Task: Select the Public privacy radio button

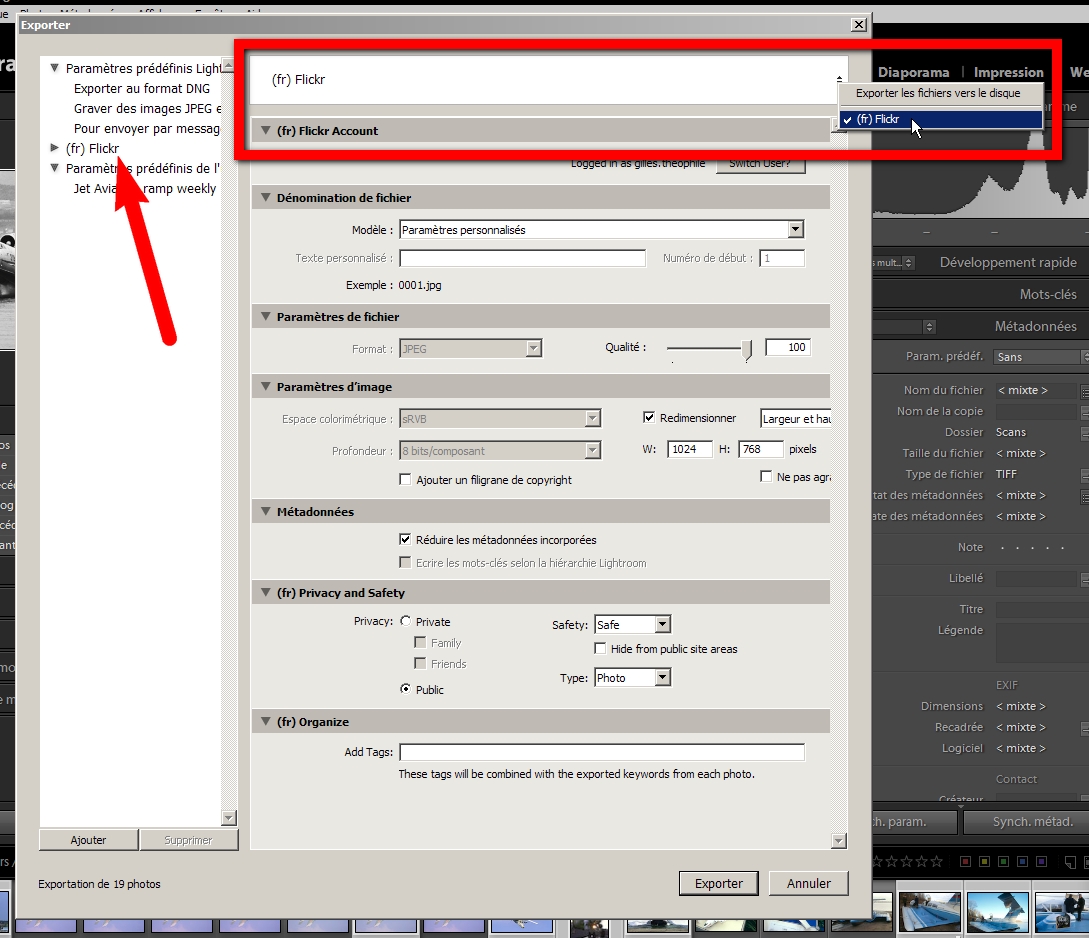Action: coord(406,689)
